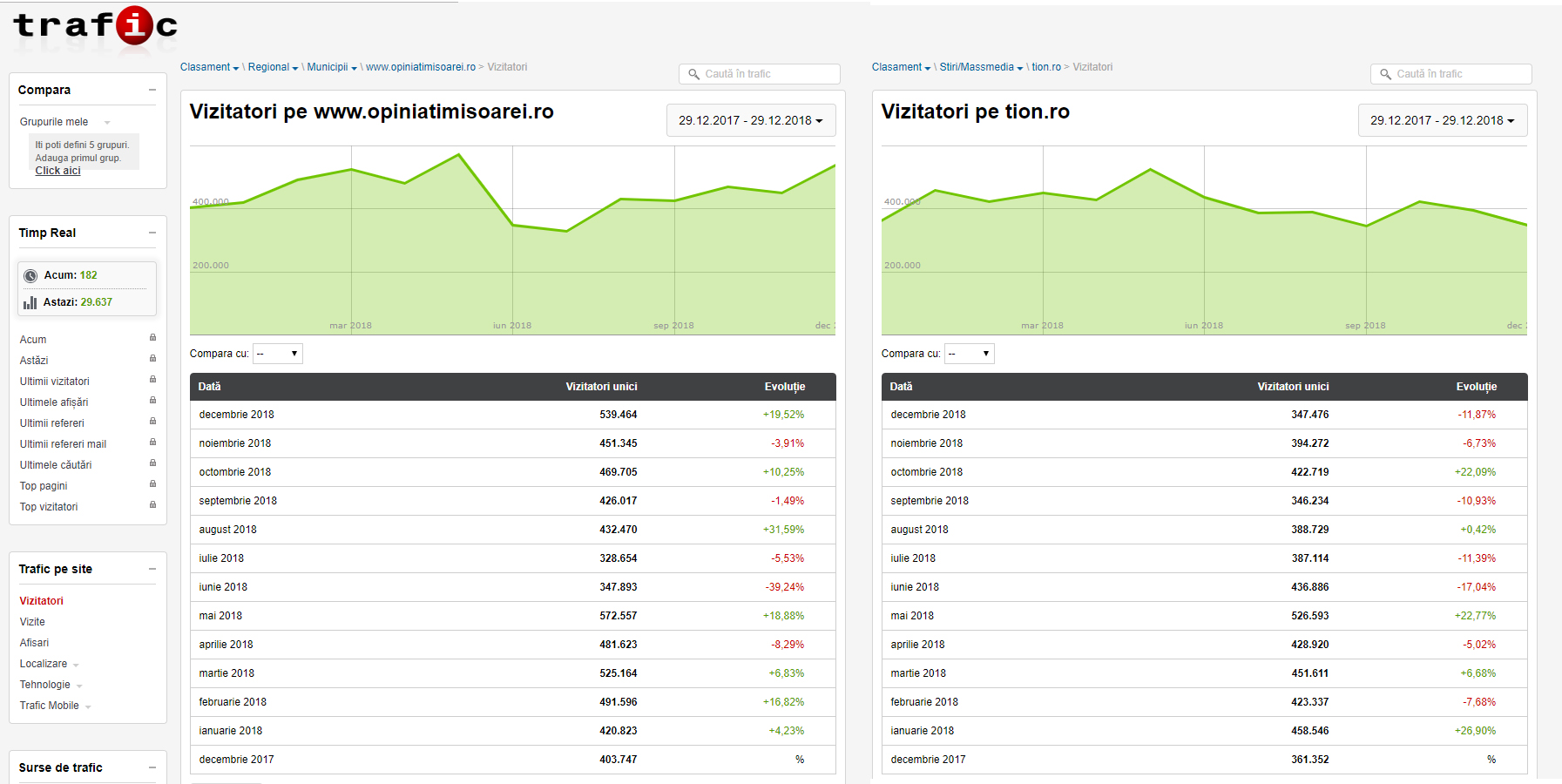The width and height of the screenshot is (1562, 784).
Task: Click the tion.ro visitors chart area
Action: 1204,240
